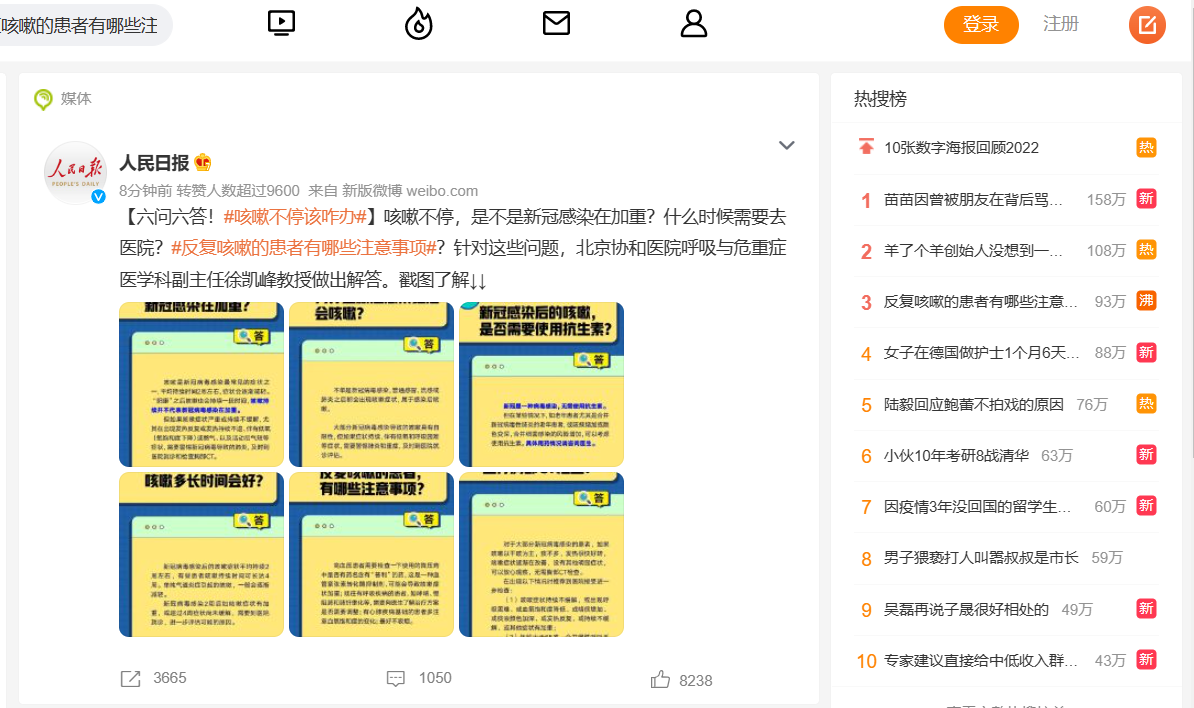This screenshot has height=708, width=1194.
Task: Open the image titled 咳嗽多长时间会好
Action: tap(201, 554)
